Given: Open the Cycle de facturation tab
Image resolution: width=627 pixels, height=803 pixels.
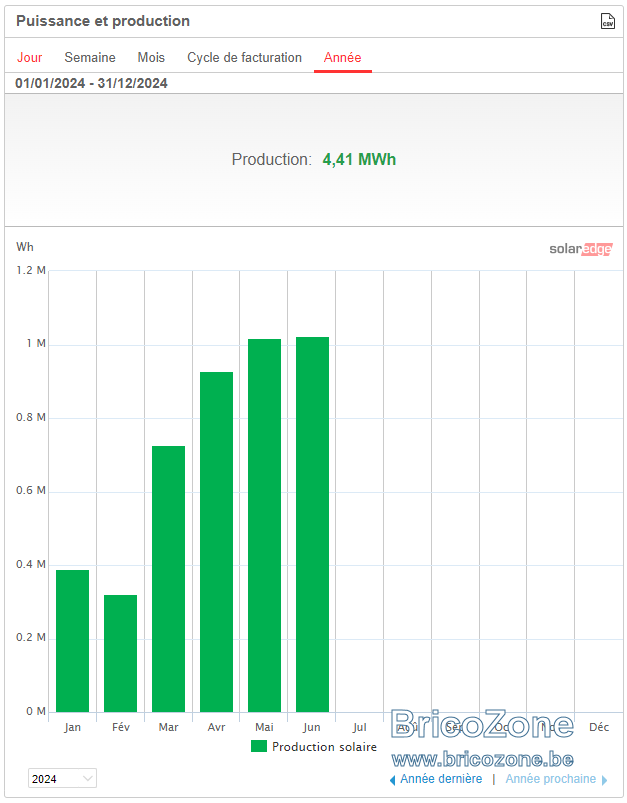Looking at the screenshot, I should (244, 57).
